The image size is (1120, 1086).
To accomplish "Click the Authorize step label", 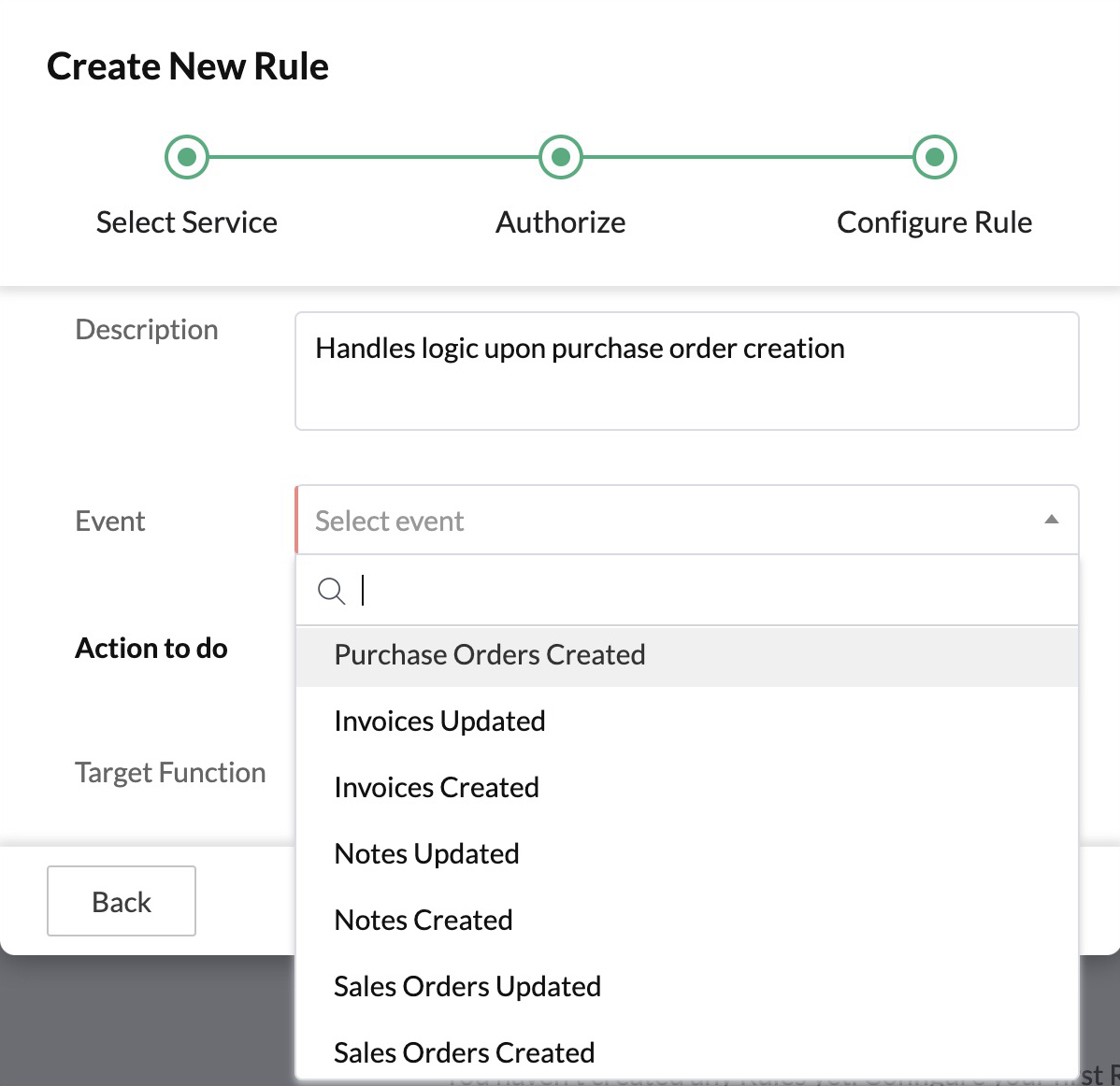I will tap(560, 221).
